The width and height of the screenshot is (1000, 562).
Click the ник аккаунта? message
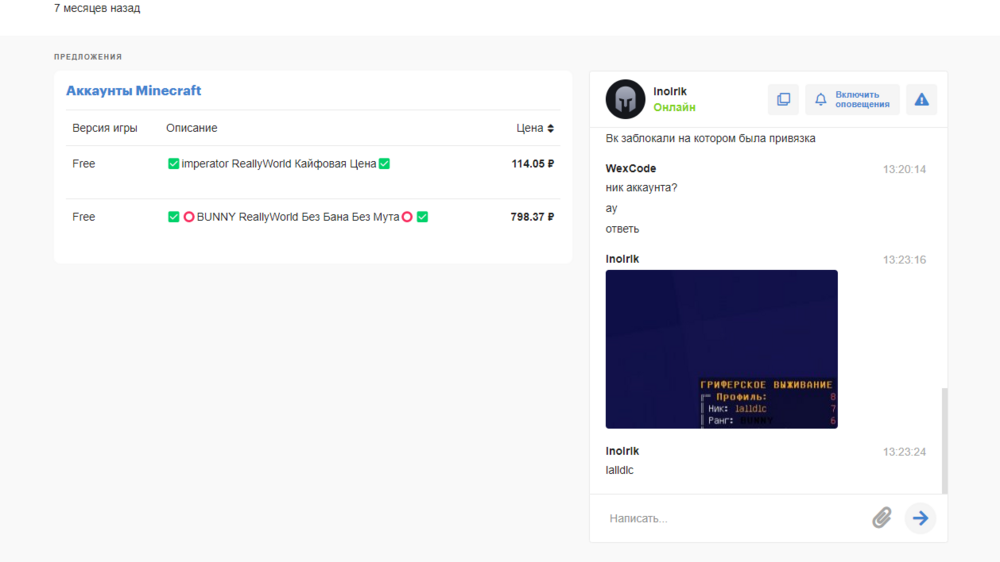[641, 188]
